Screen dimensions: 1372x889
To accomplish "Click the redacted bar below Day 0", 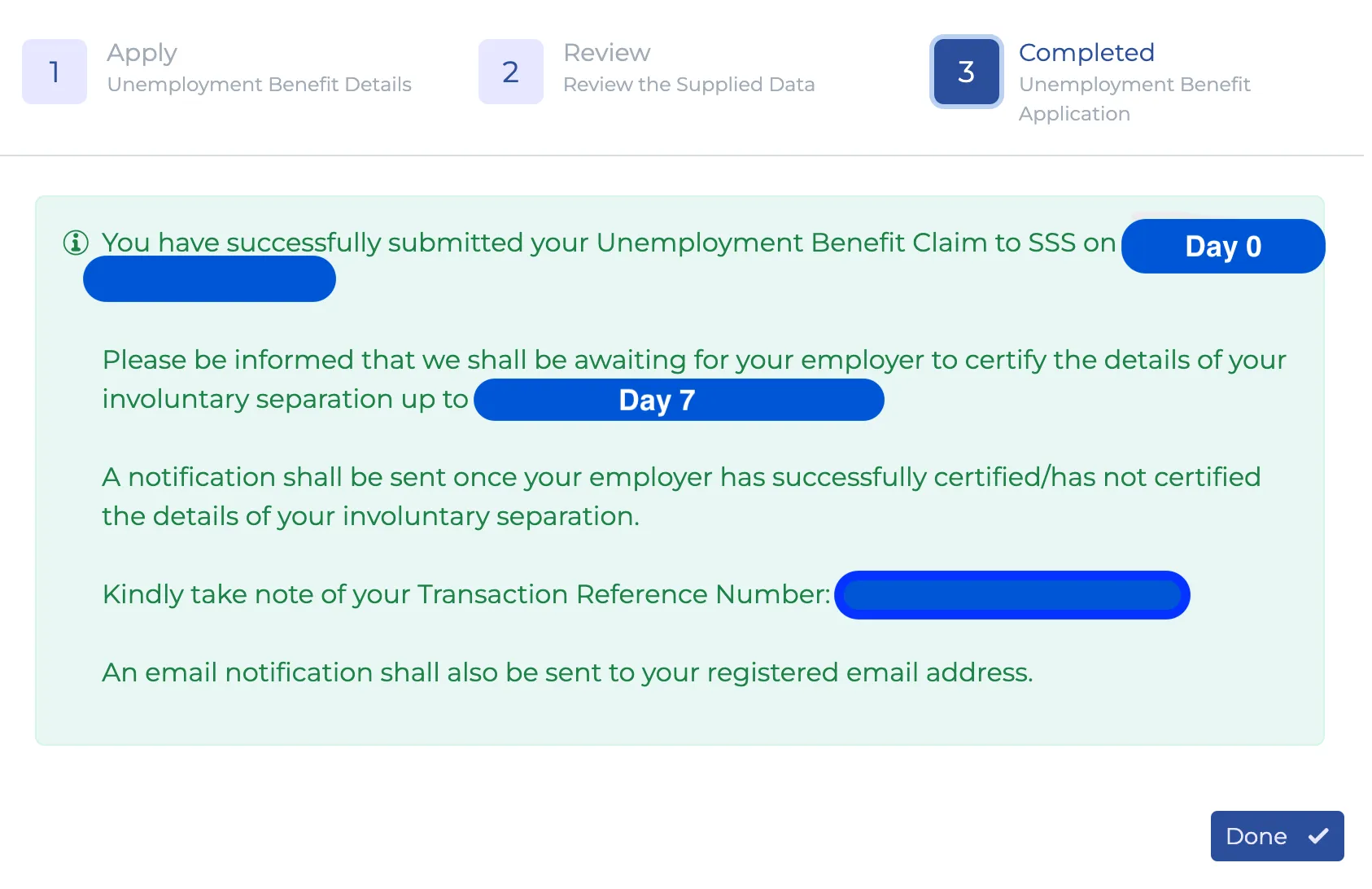I will pyautogui.click(x=209, y=279).
